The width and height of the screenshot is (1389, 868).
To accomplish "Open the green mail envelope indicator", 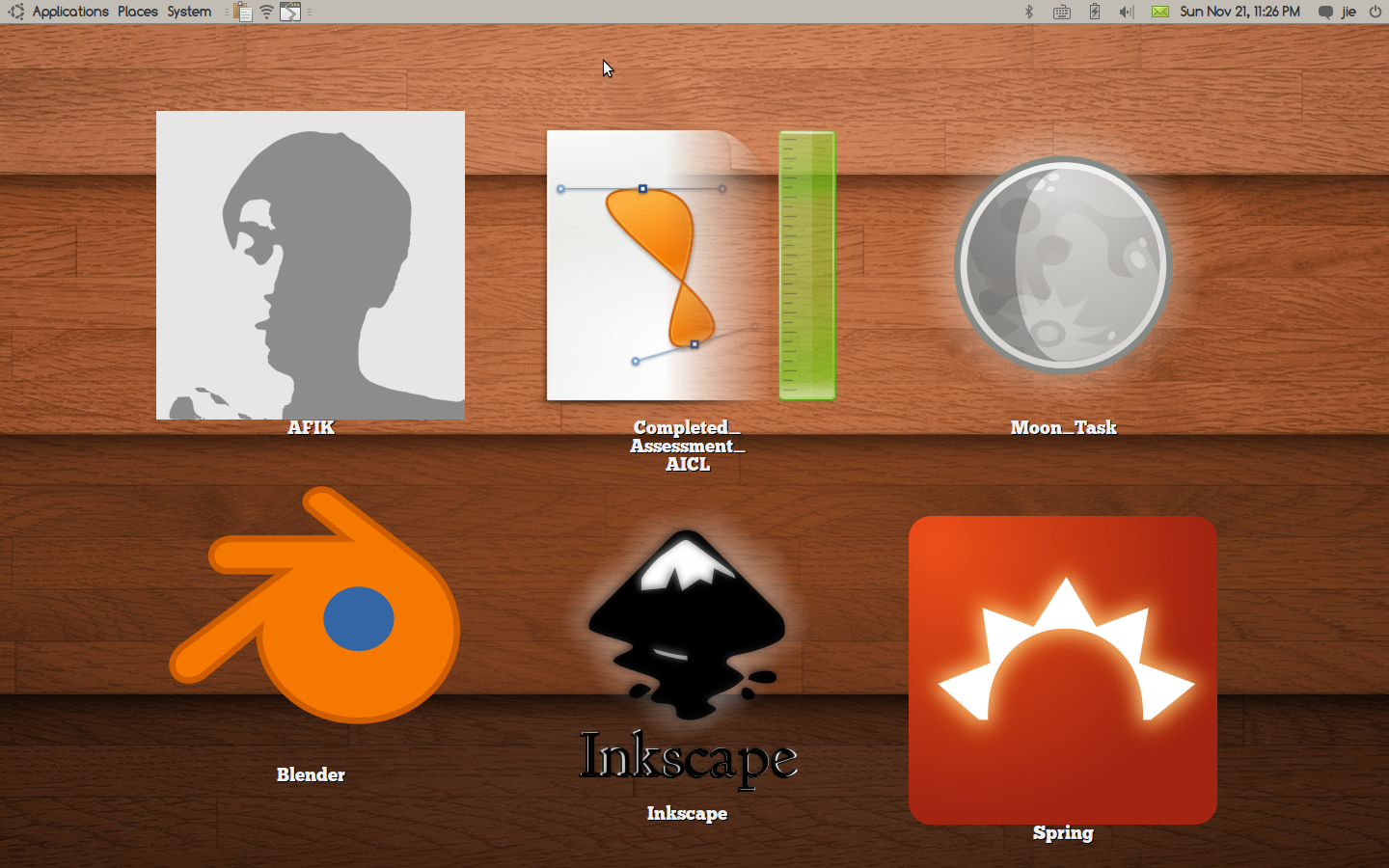I will (1160, 12).
